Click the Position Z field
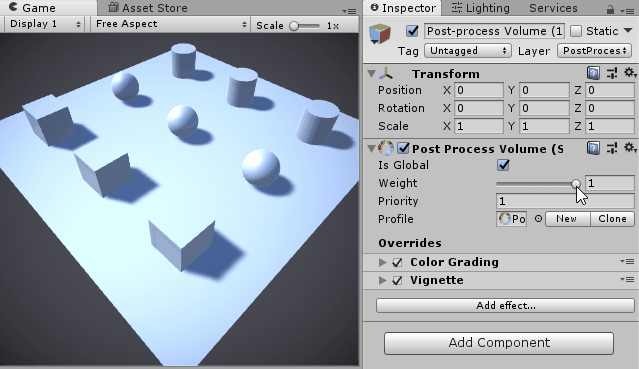This screenshot has width=639, height=369. [610, 90]
